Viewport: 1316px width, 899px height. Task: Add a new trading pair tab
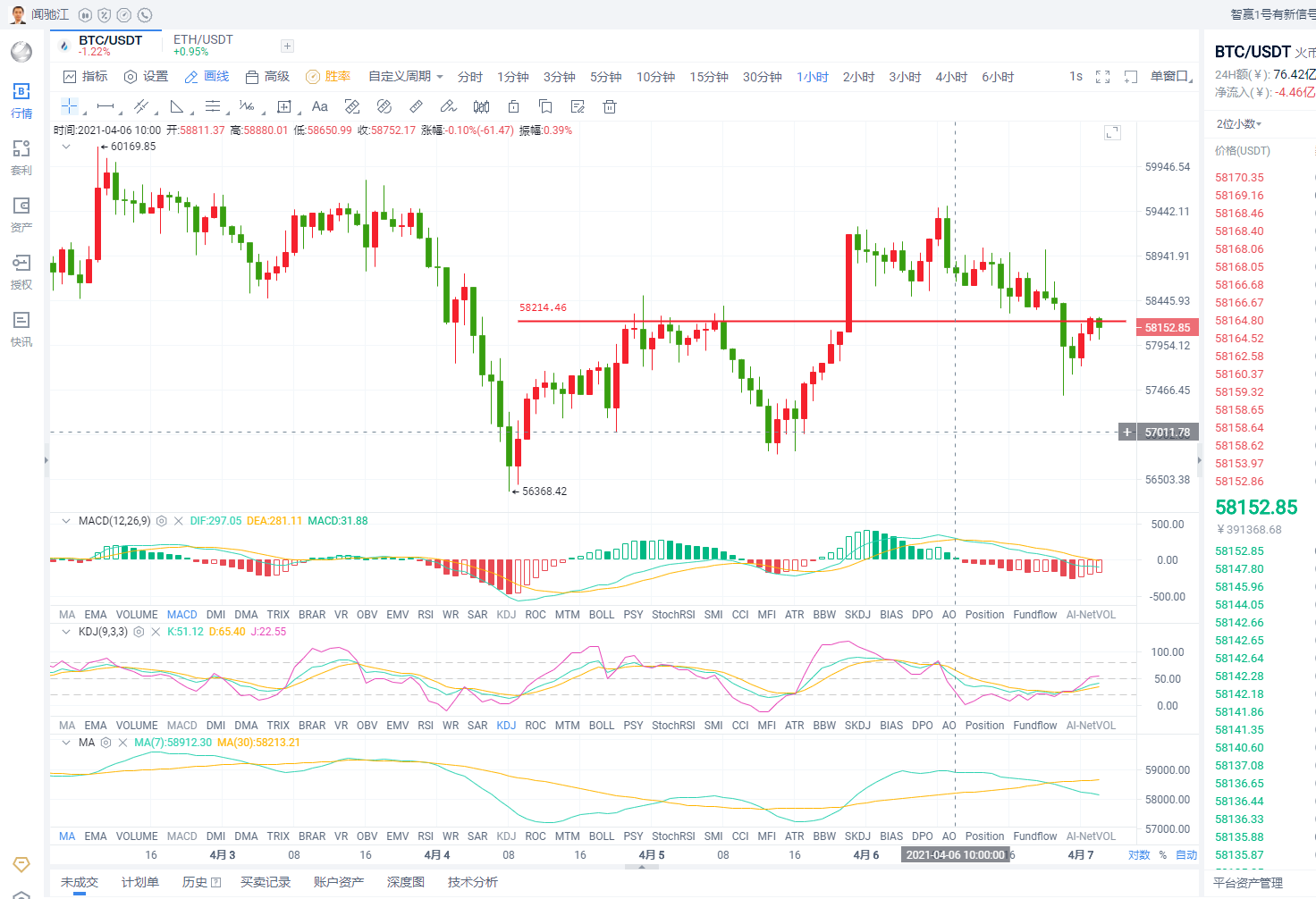(287, 46)
